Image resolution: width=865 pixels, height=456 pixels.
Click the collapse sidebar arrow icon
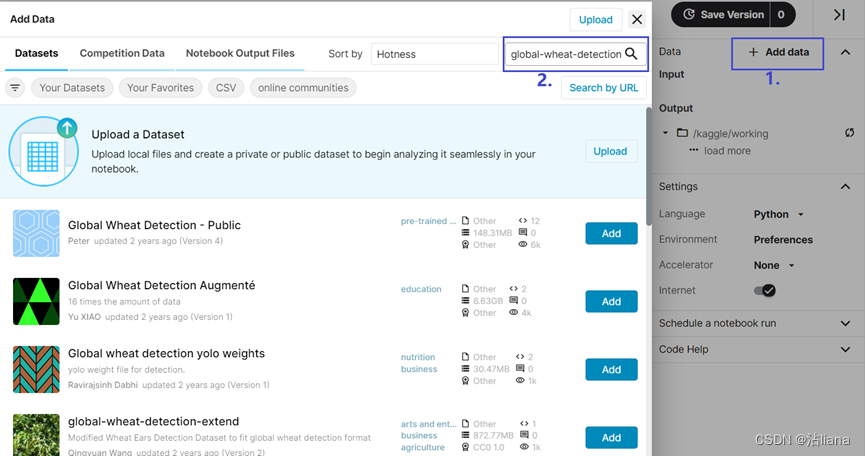(x=839, y=15)
